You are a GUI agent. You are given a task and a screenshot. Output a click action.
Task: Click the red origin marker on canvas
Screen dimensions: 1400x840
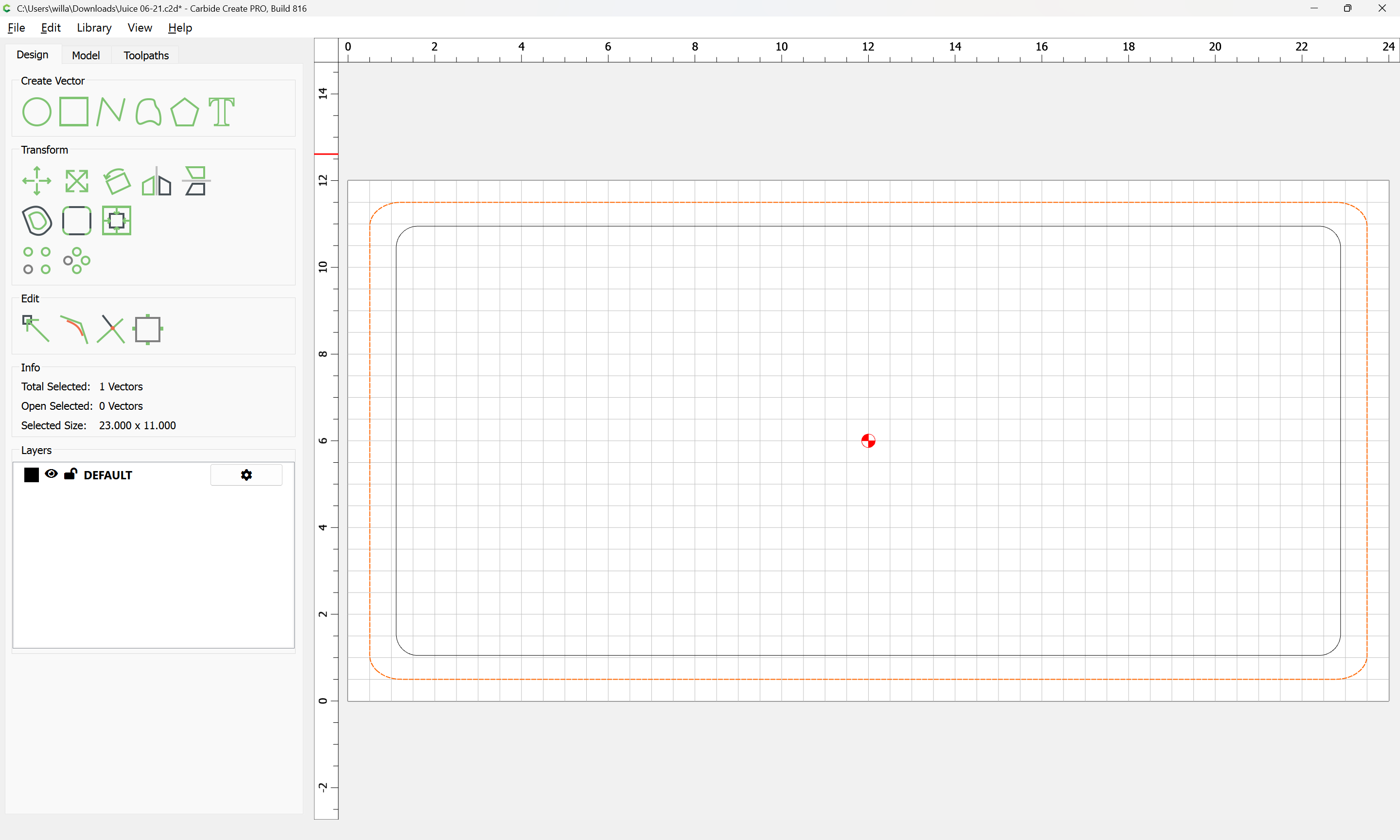pos(868,440)
